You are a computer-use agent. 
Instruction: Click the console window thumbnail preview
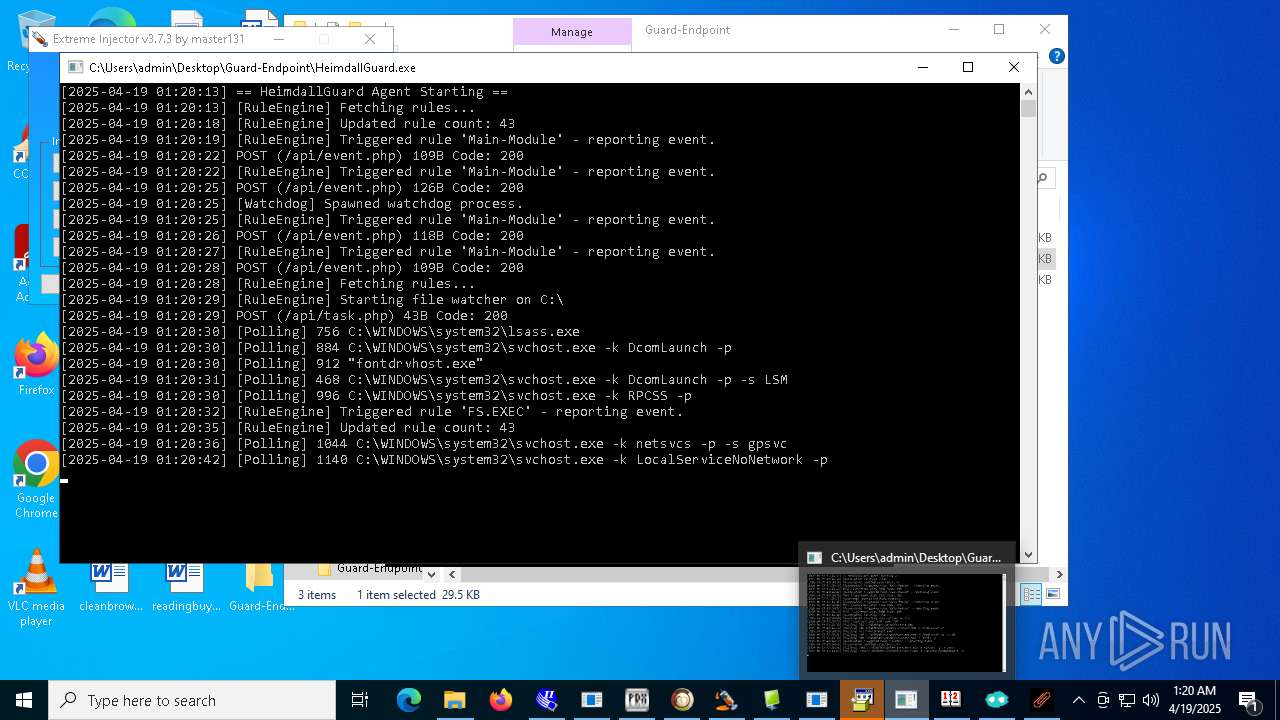pyautogui.click(x=905, y=621)
